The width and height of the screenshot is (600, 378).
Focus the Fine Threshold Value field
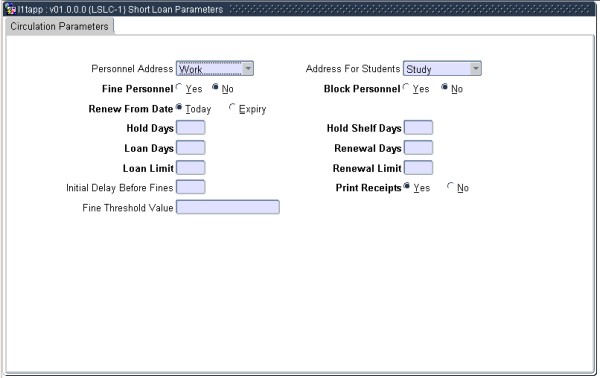pyautogui.click(x=228, y=207)
